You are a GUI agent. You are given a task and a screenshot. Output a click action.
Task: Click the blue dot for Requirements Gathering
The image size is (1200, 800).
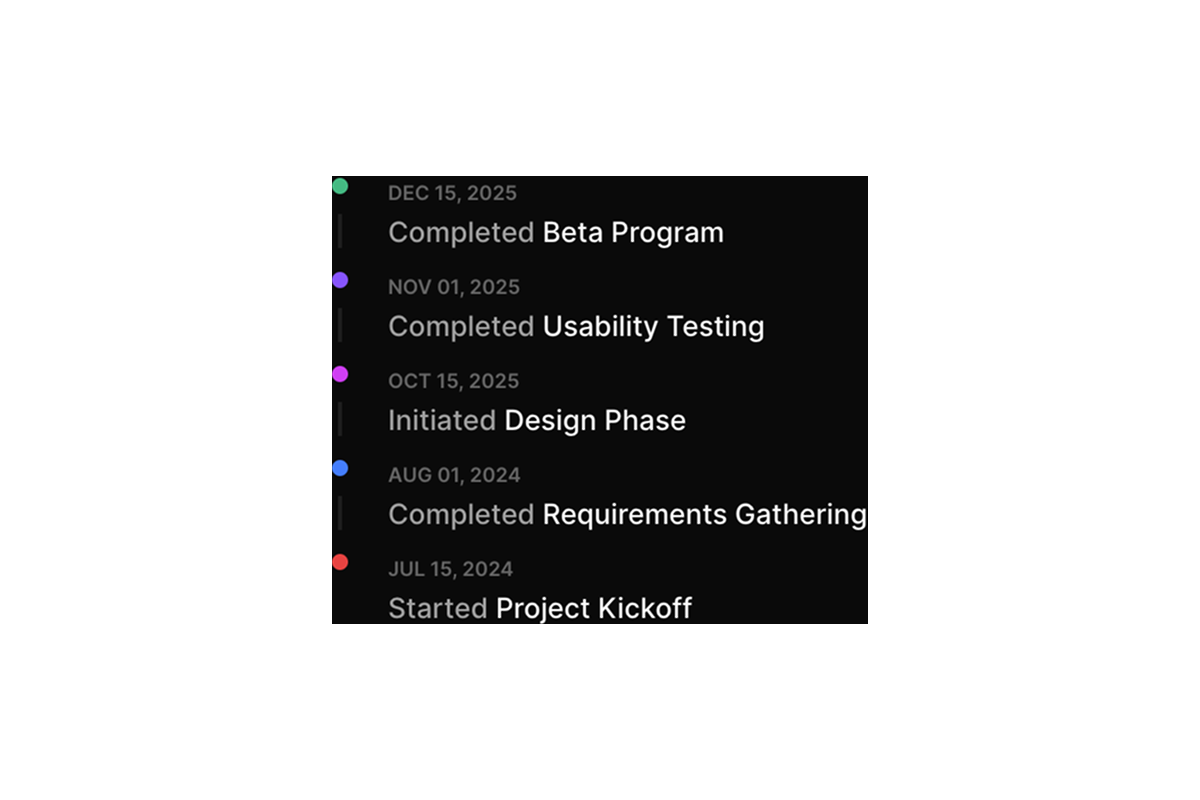tap(340, 468)
